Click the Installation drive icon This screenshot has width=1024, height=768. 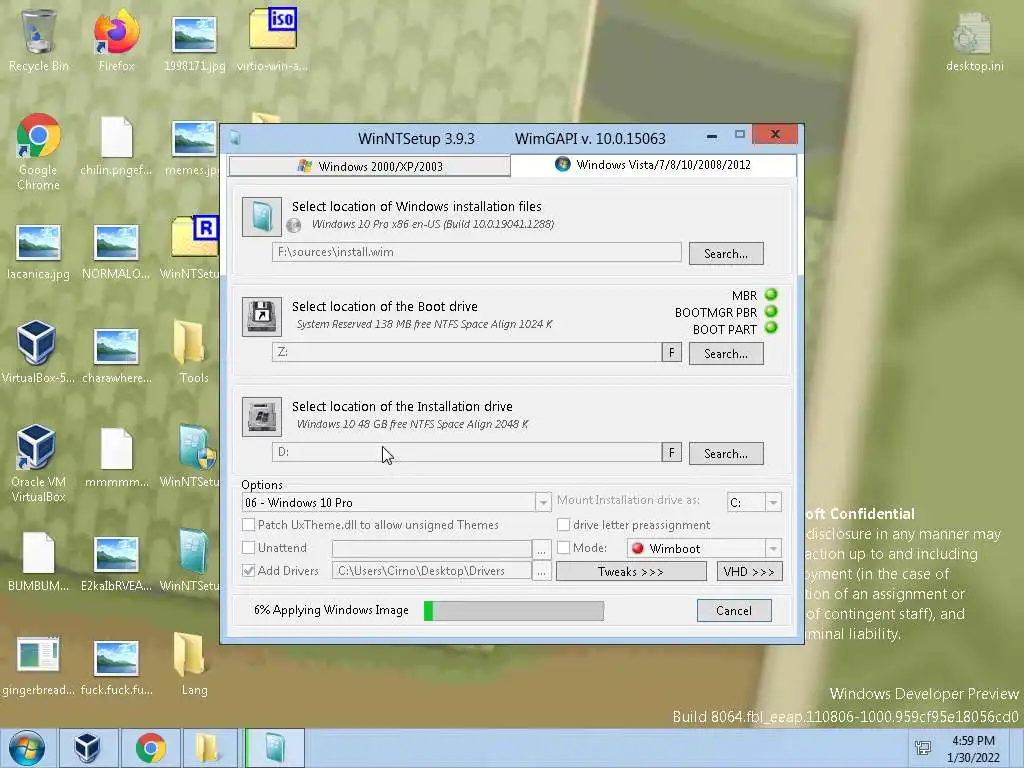point(261,417)
